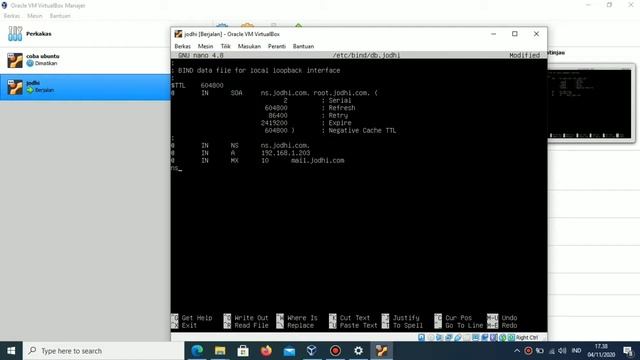Open Microsoft Store from taskbar
Viewport: 640px width, 360px height.
pos(243,351)
